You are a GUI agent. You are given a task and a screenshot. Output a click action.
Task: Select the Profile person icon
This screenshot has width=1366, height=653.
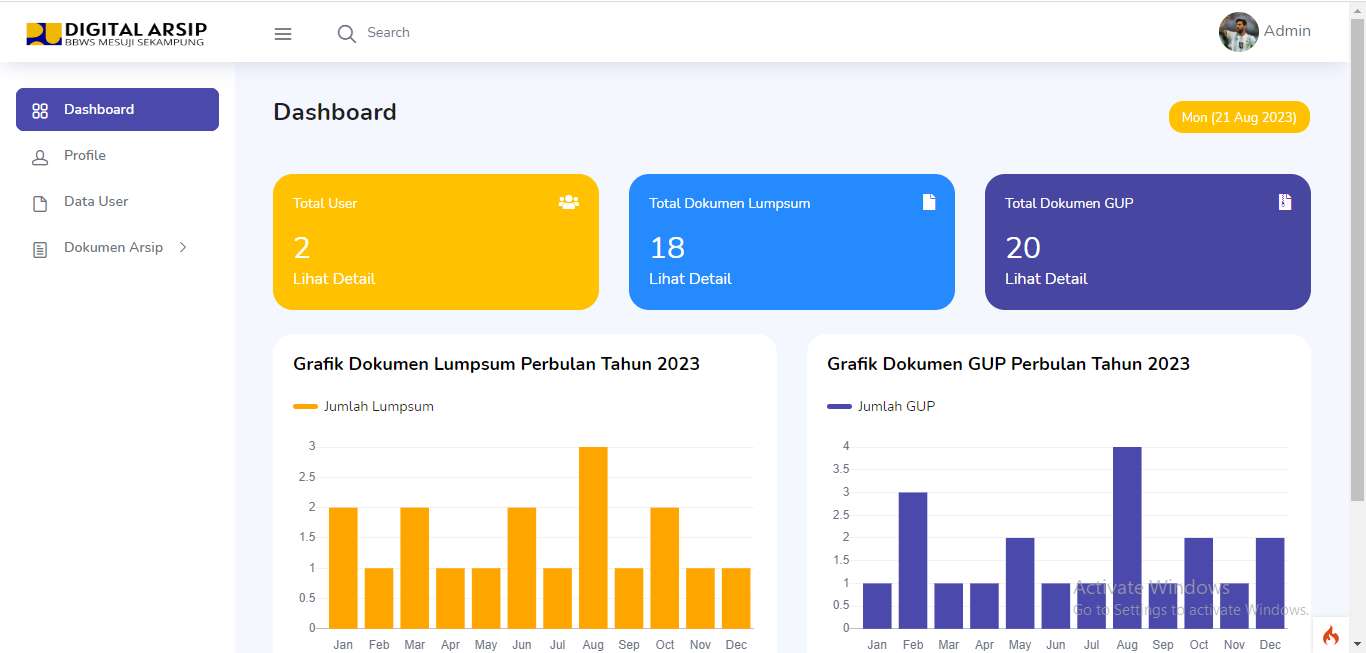(x=40, y=156)
